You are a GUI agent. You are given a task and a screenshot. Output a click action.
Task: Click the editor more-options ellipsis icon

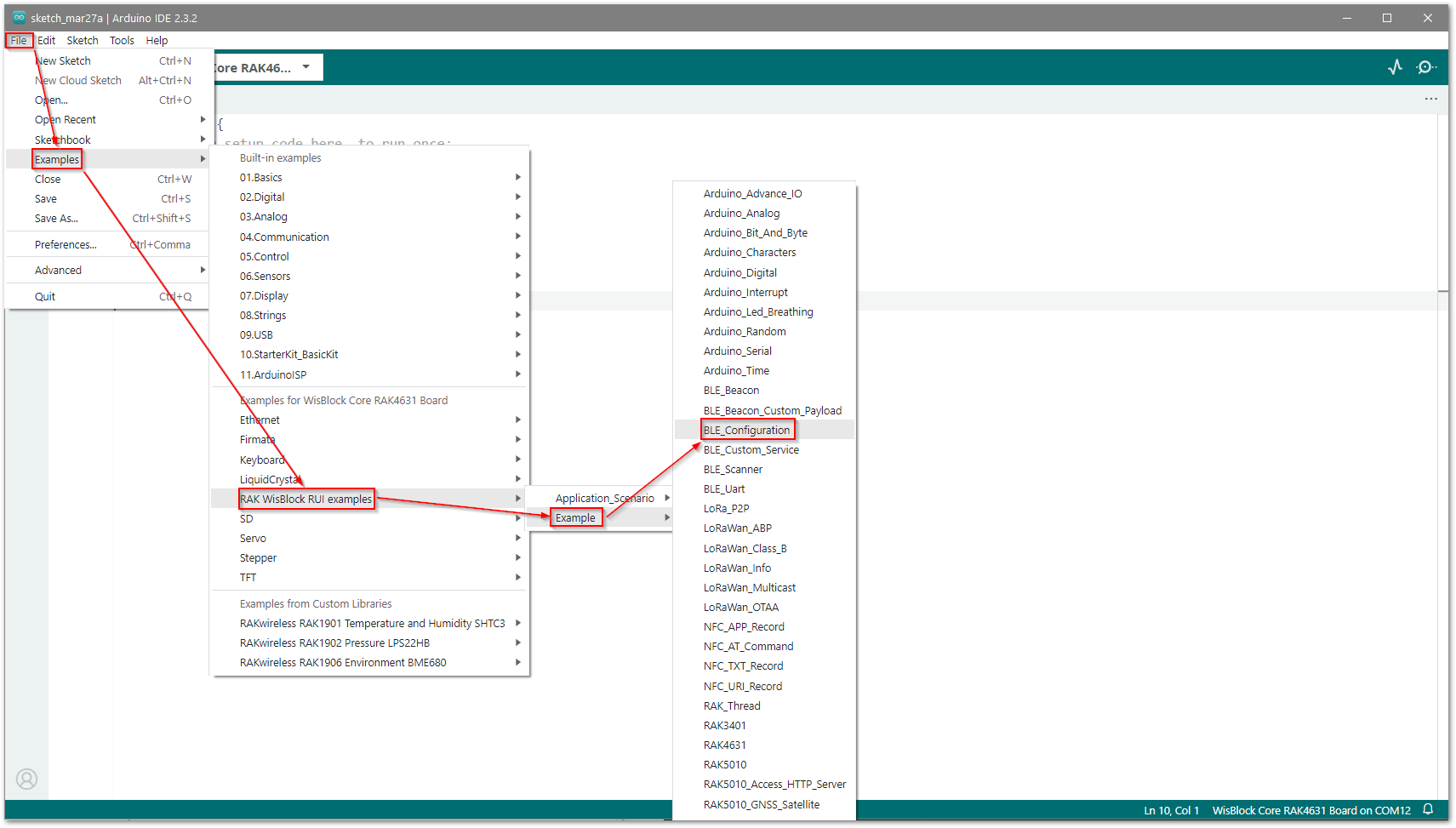pyautogui.click(x=1431, y=99)
